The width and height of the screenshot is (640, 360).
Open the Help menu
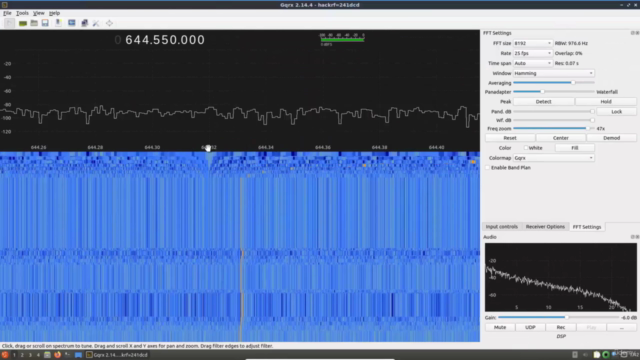[x=54, y=13]
